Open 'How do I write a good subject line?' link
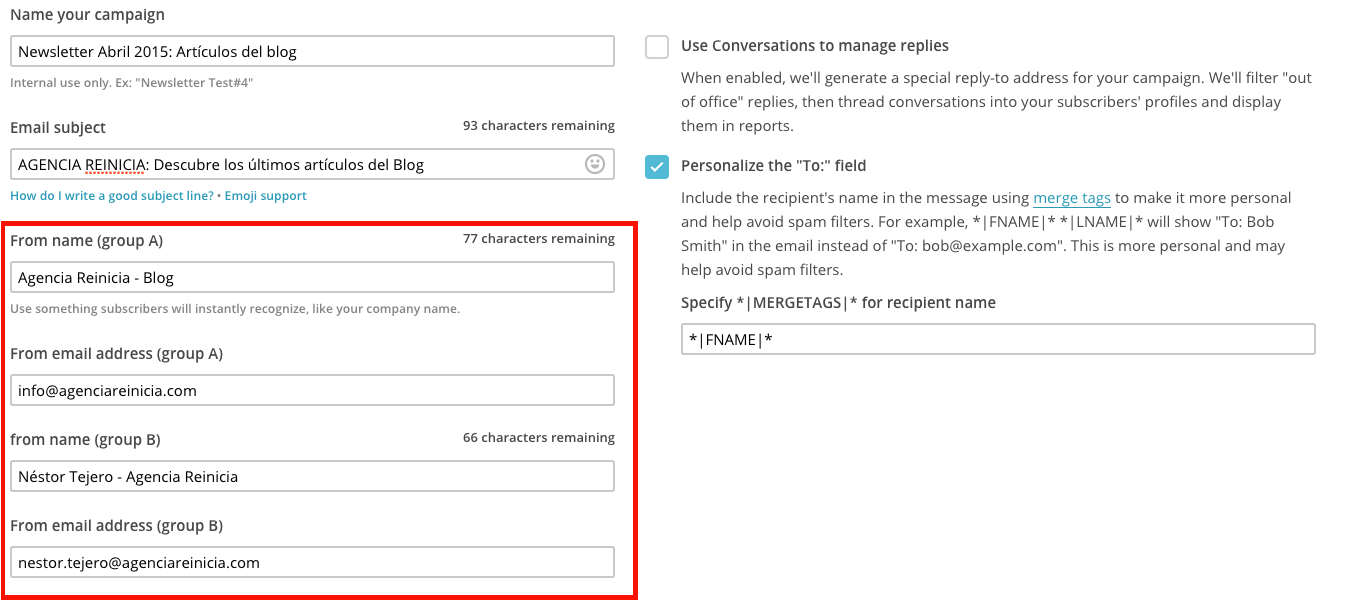Image resolution: width=1364 pixels, height=600 pixels. click(x=112, y=196)
